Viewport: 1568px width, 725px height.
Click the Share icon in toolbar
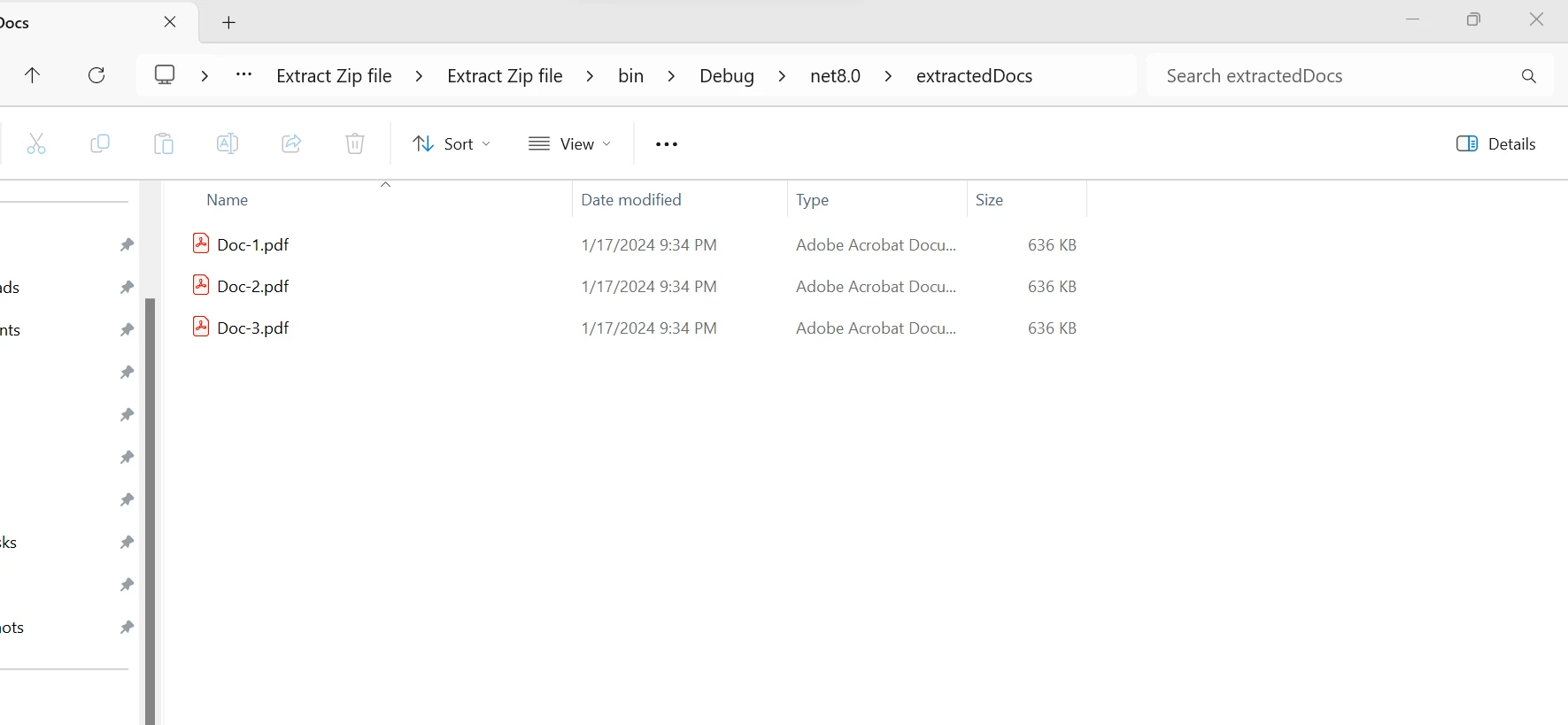291,144
